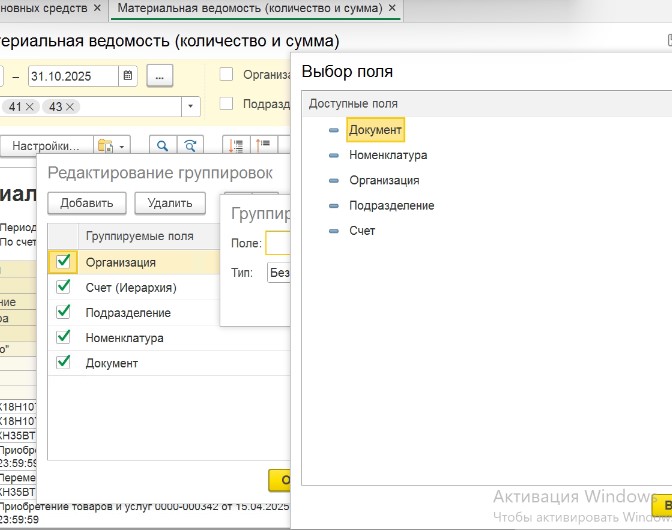Viewport: 672px width, 530px height.
Task: Click the expand all groups icon
Action: (x=237, y=146)
